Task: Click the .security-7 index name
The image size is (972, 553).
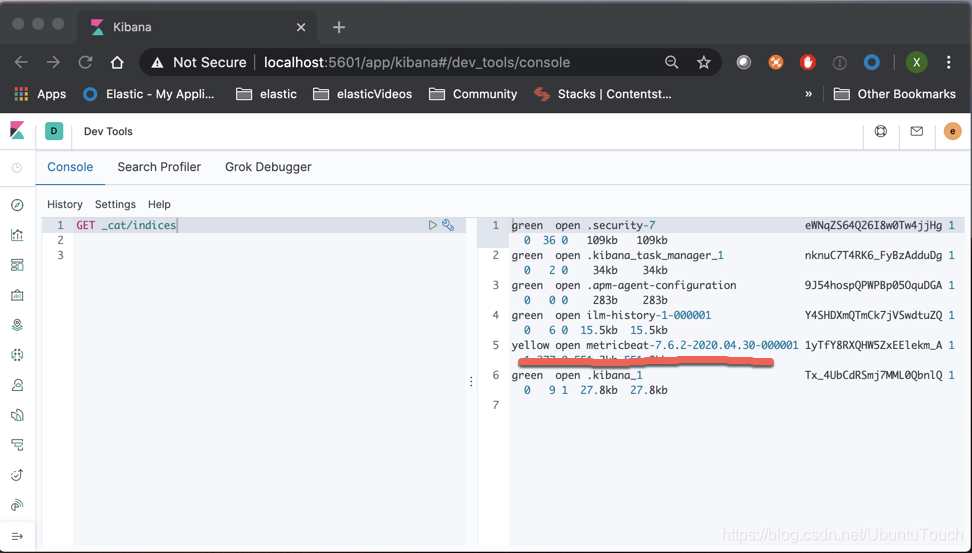Action: (x=621, y=225)
